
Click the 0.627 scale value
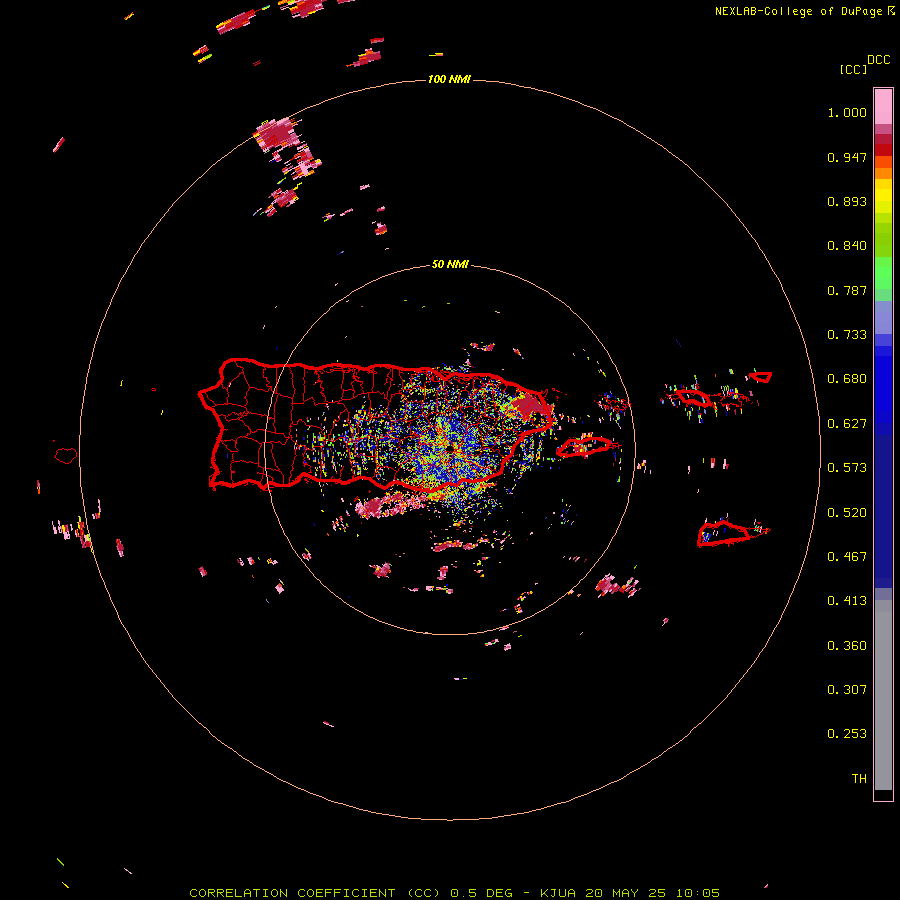(847, 424)
